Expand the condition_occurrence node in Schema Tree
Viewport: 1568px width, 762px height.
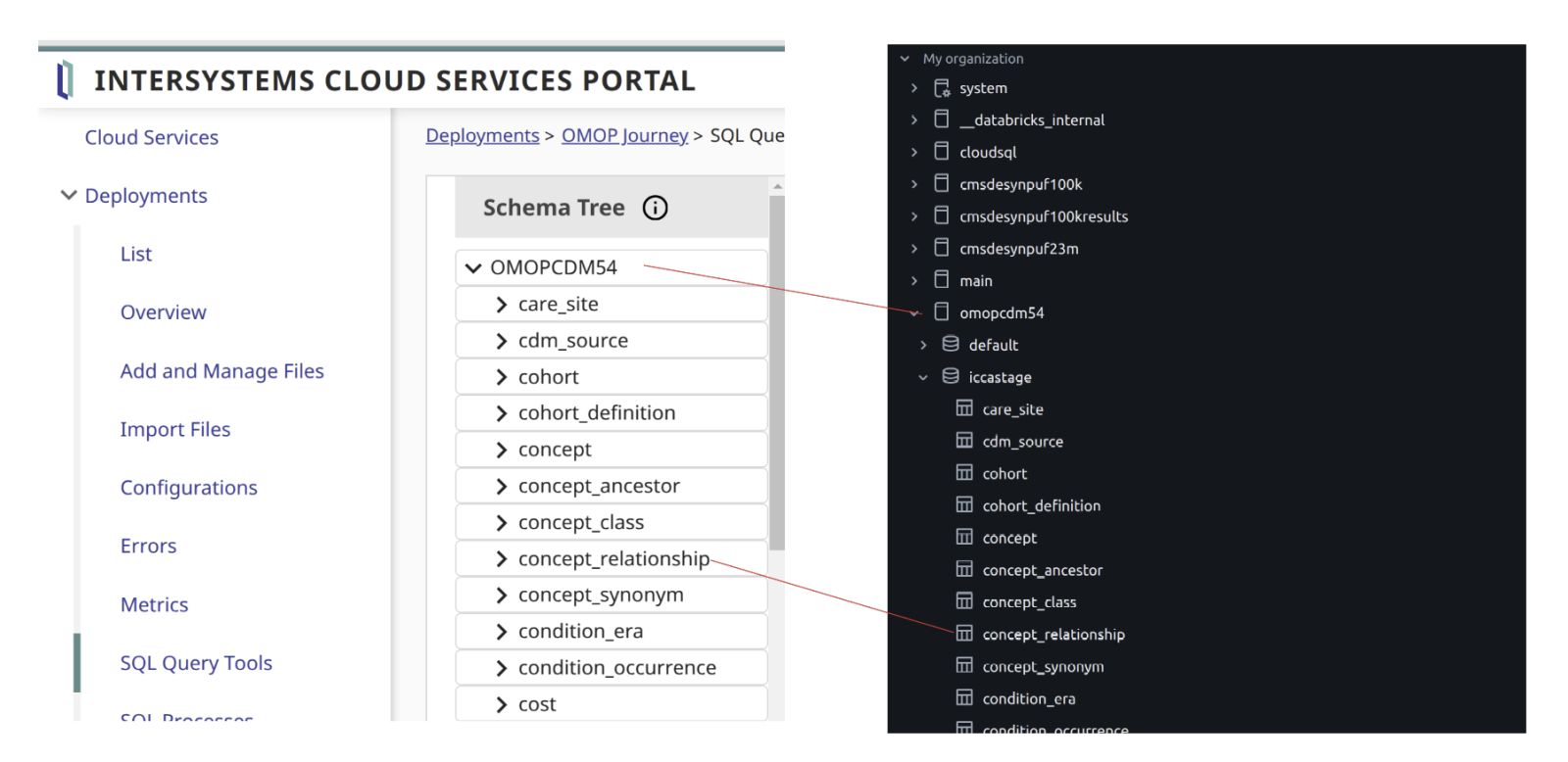click(501, 668)
